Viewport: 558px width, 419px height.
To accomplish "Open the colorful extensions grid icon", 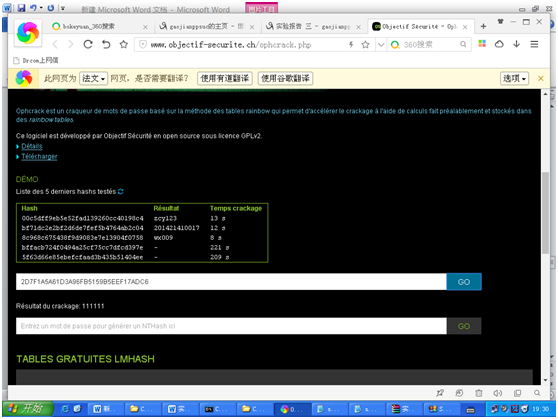I will pos(482,44).
